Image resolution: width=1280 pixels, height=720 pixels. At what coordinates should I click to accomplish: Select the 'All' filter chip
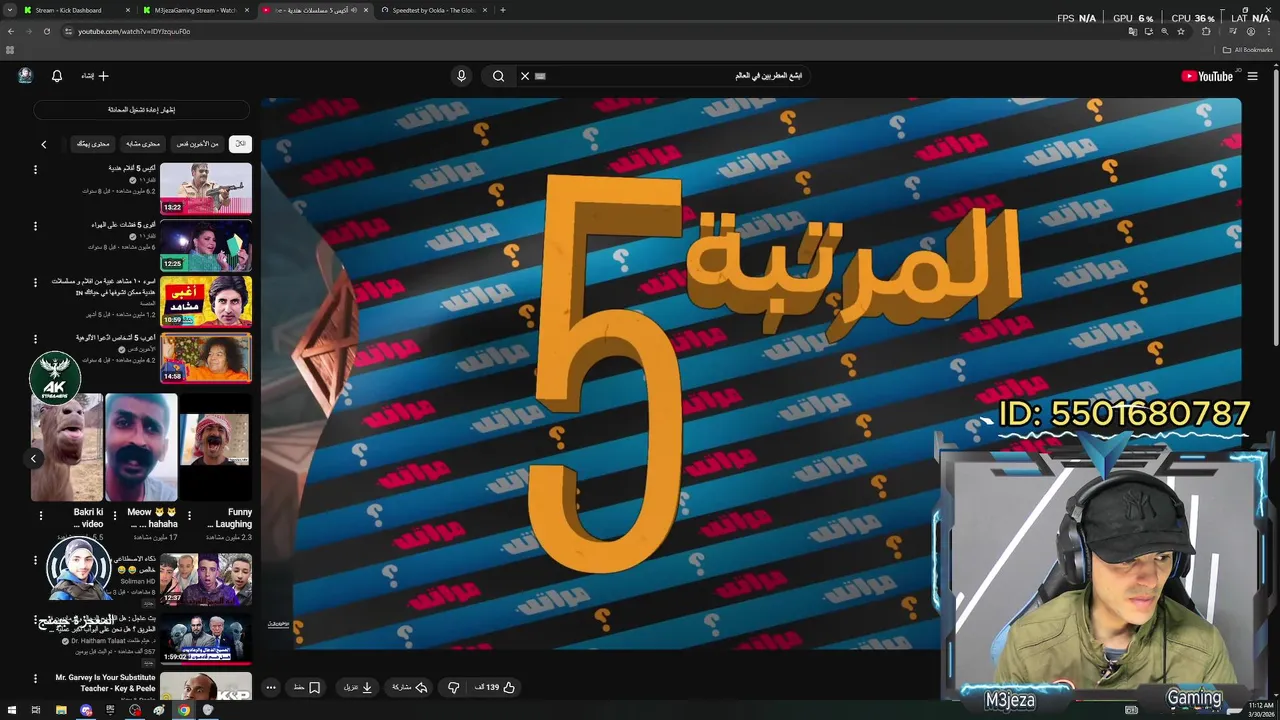point(240,144)
